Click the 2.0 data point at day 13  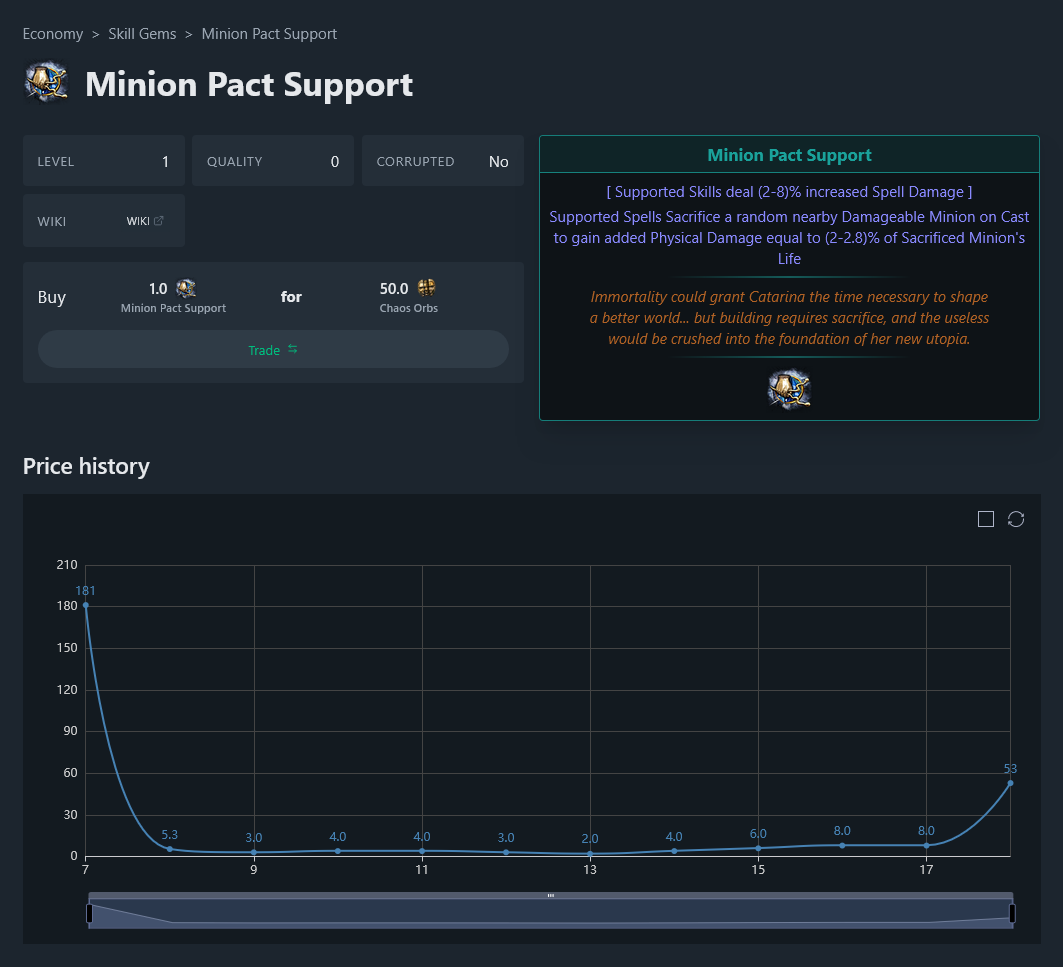[590, 854]
